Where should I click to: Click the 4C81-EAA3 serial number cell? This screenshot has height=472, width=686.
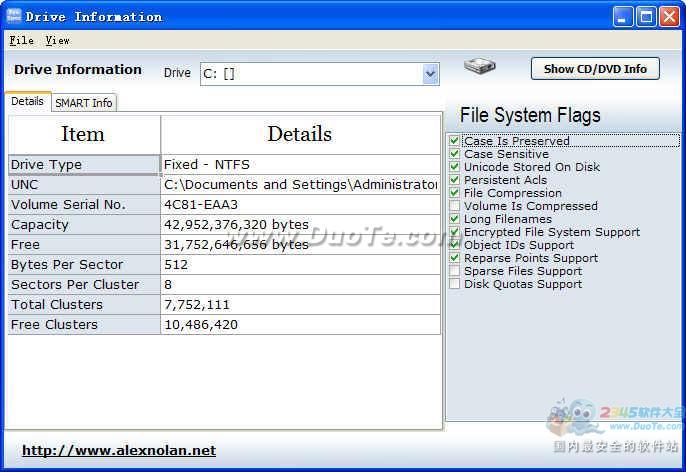tap(300, 205)
